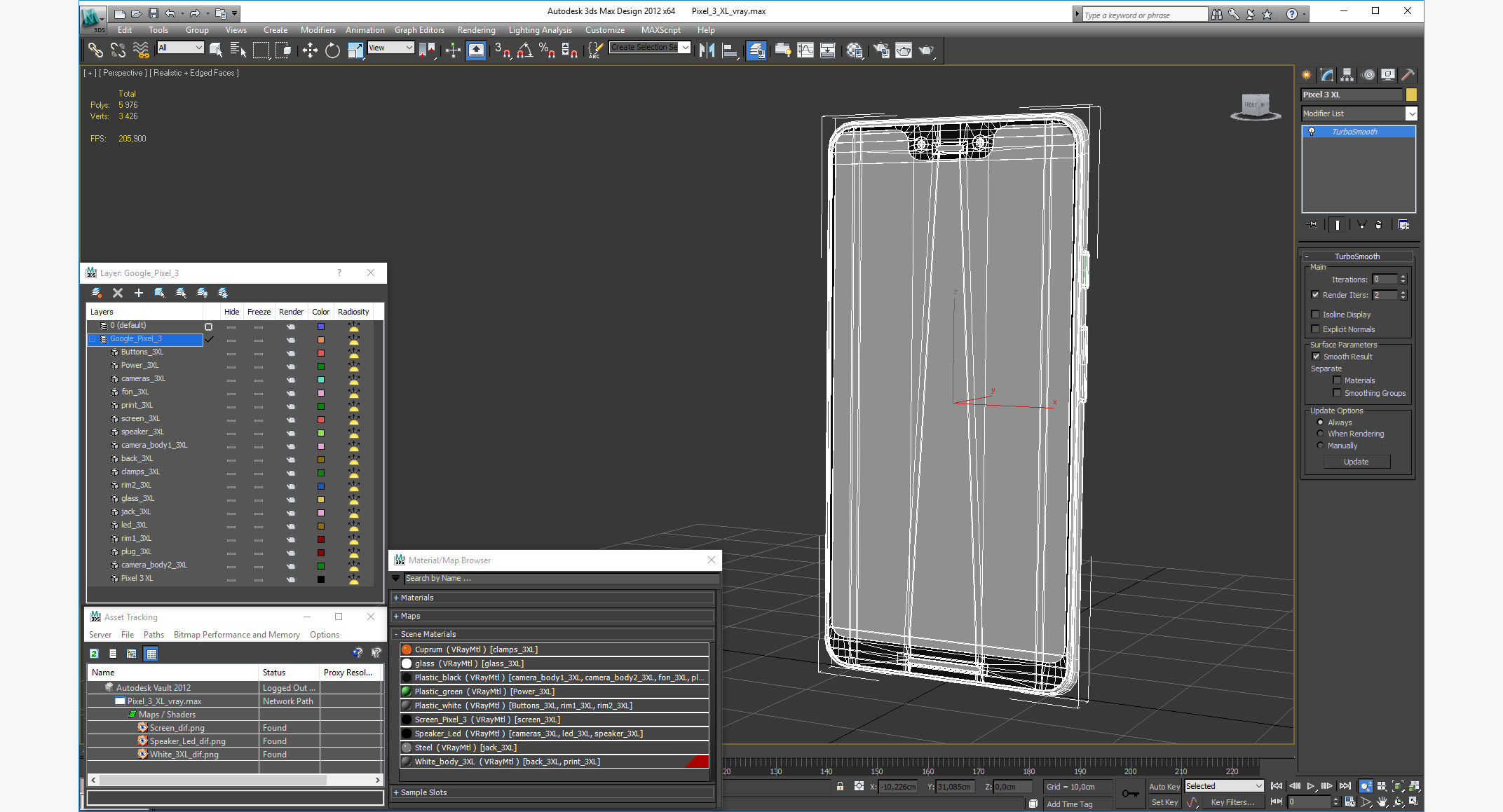The image size is (1503, 812).
Task: Toggle the Percent Snap tool
Action: [x=548, y=50]
